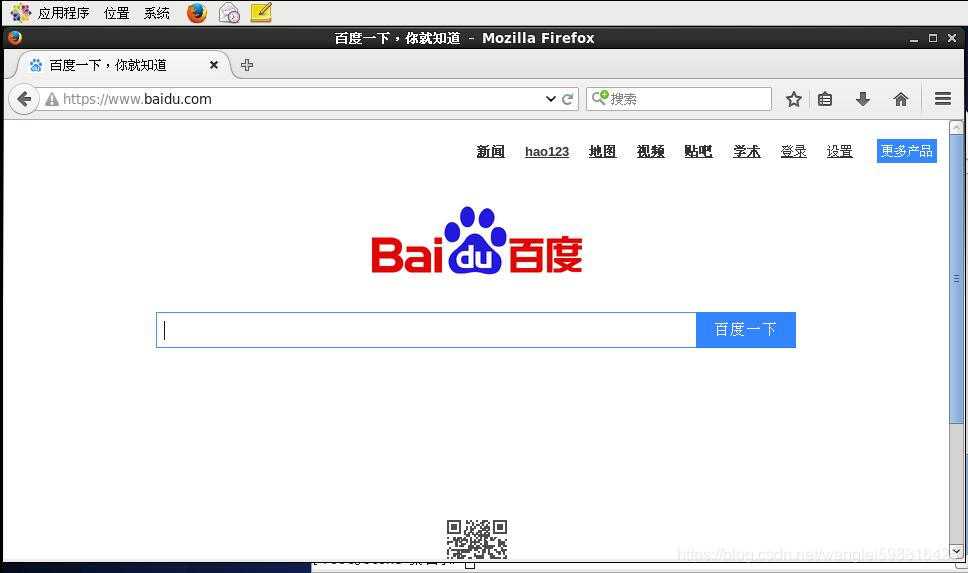
Task: Click the scrollbar up arrow
Action: [956, 128]
